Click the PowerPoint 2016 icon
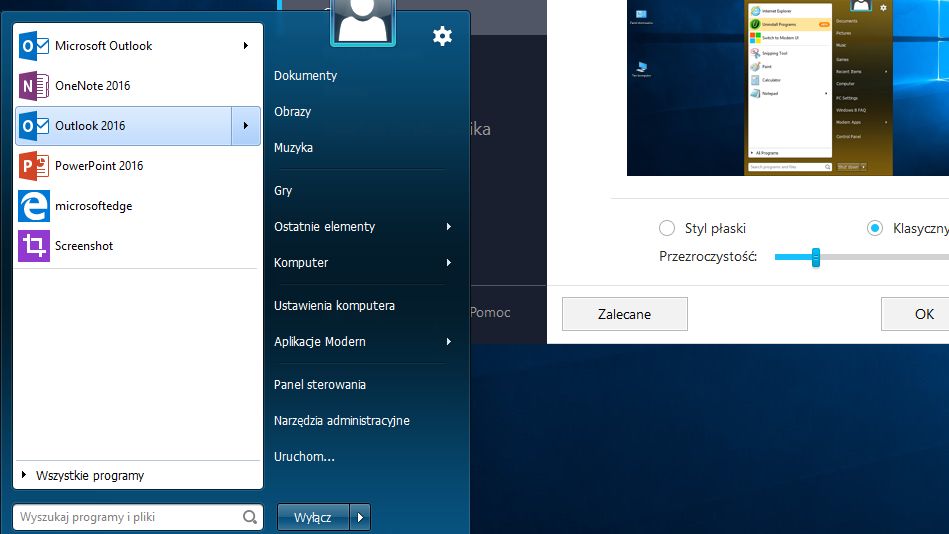Viewport: 949px width, 534px height. pyautogui.click(x=34, y=166)
